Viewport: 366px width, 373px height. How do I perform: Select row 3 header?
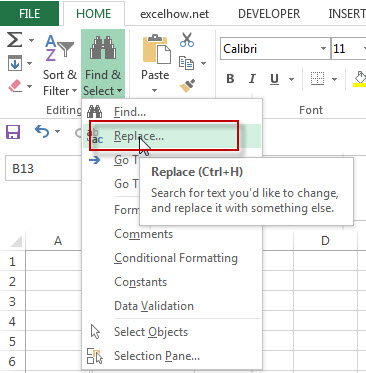[12, 302]
